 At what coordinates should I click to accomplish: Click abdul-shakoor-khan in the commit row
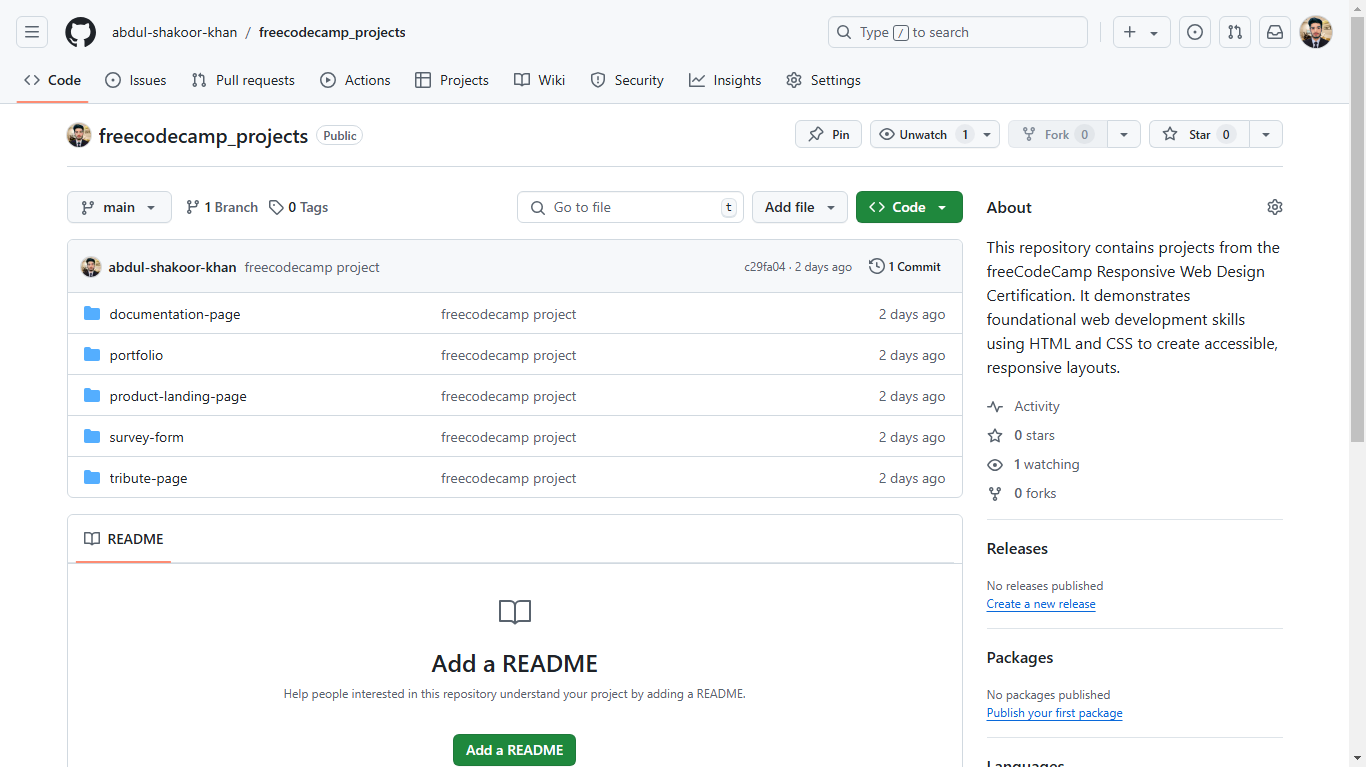click(x=172, y=267)
